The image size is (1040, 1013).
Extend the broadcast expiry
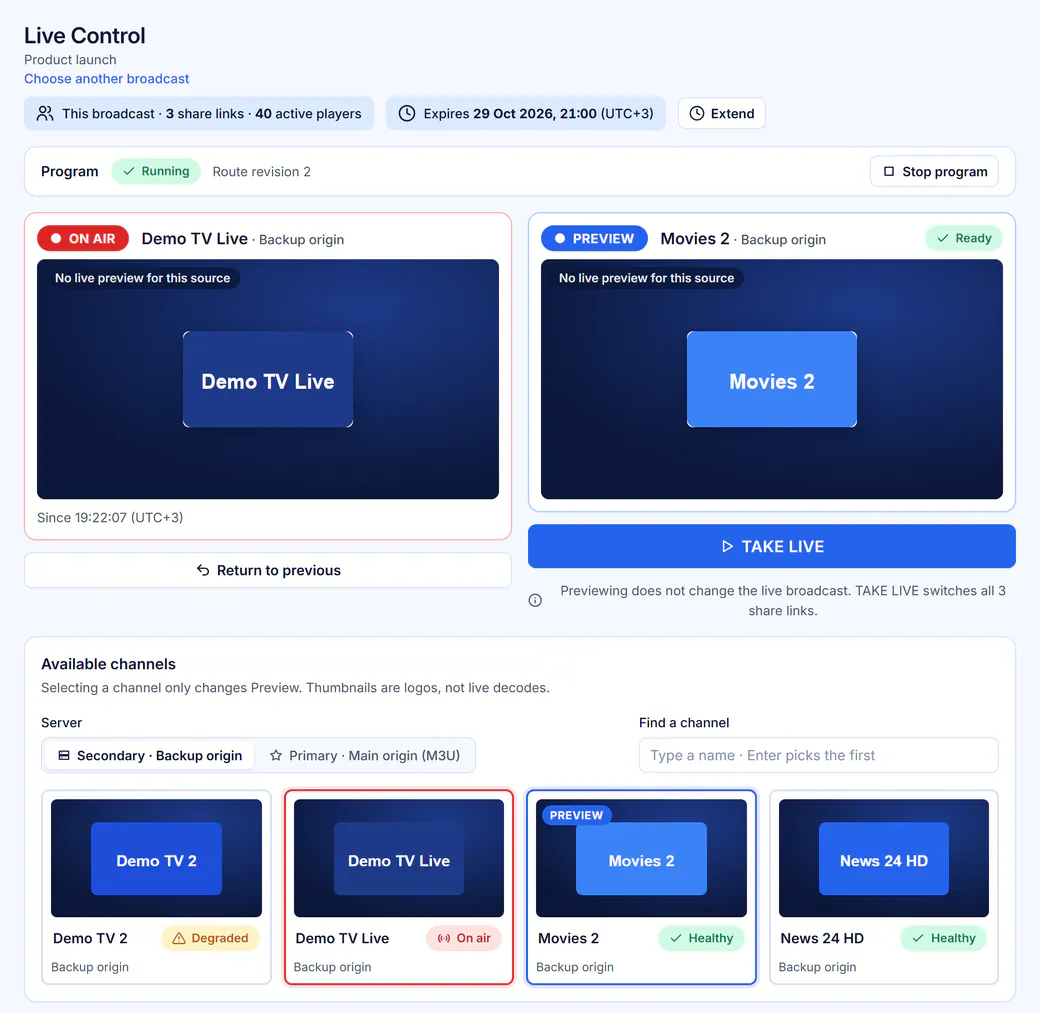[722, 113]
